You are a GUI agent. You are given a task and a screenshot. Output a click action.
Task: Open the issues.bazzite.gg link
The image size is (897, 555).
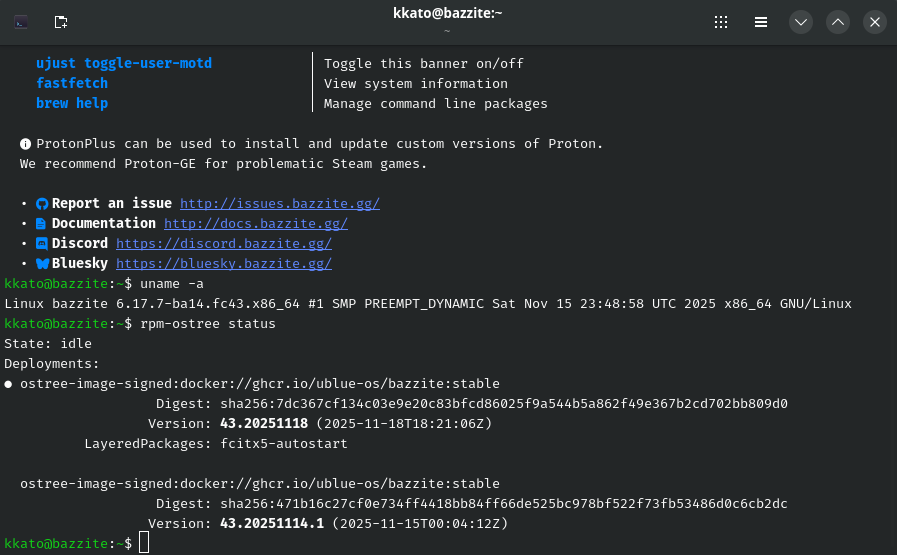click(280, 204)
